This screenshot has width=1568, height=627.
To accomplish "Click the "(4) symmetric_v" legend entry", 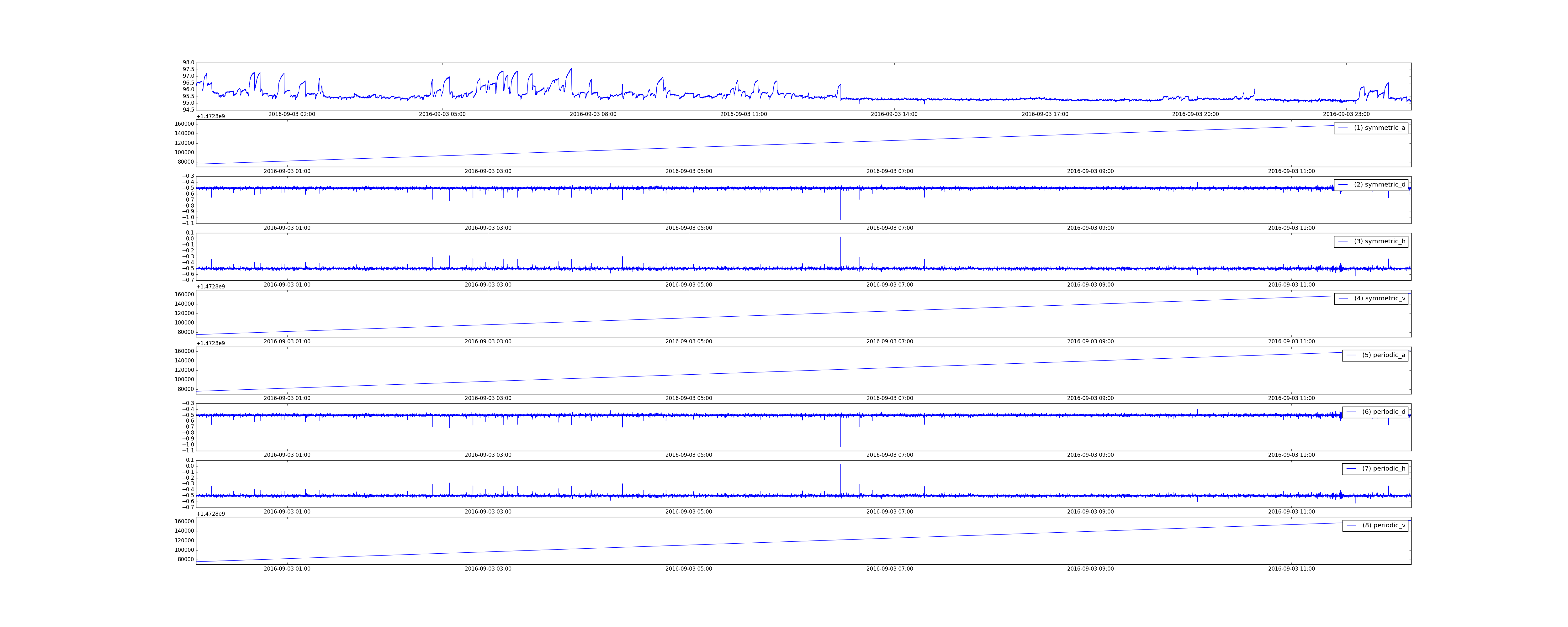I will coord(1371,298).
